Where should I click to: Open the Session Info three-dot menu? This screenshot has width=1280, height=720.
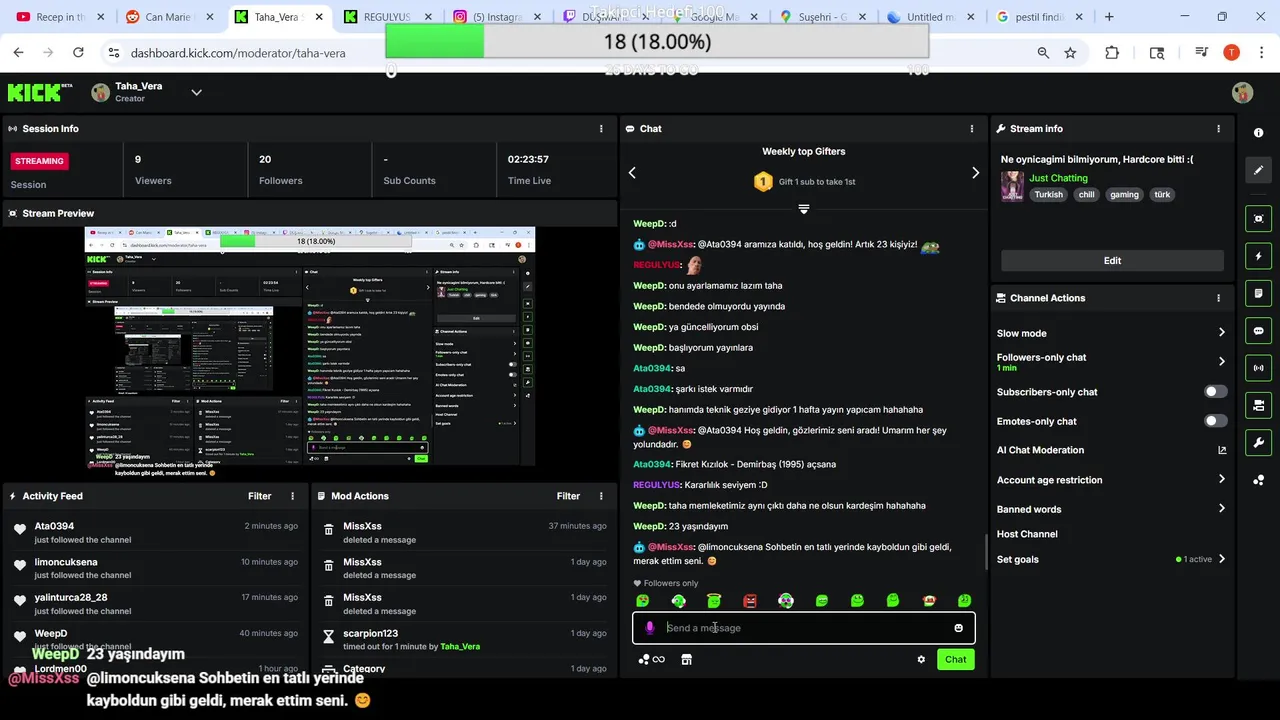tap(601, 129)
